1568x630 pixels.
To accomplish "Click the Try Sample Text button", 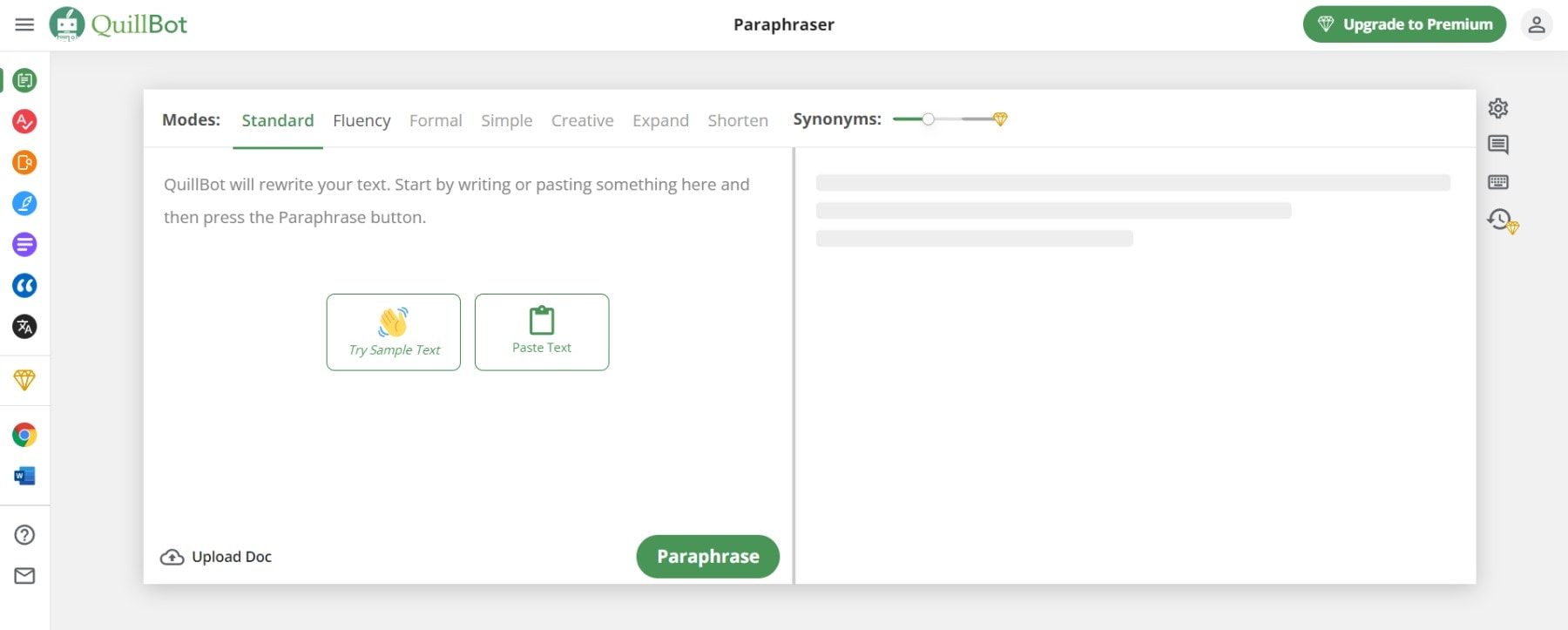I will point(394,332).
